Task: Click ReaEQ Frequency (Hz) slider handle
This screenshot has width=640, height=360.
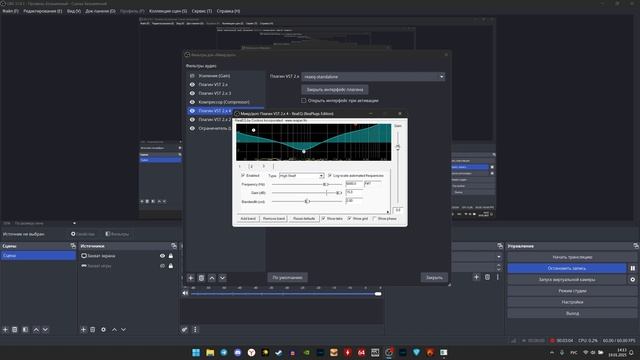Action: coord(326,184)
